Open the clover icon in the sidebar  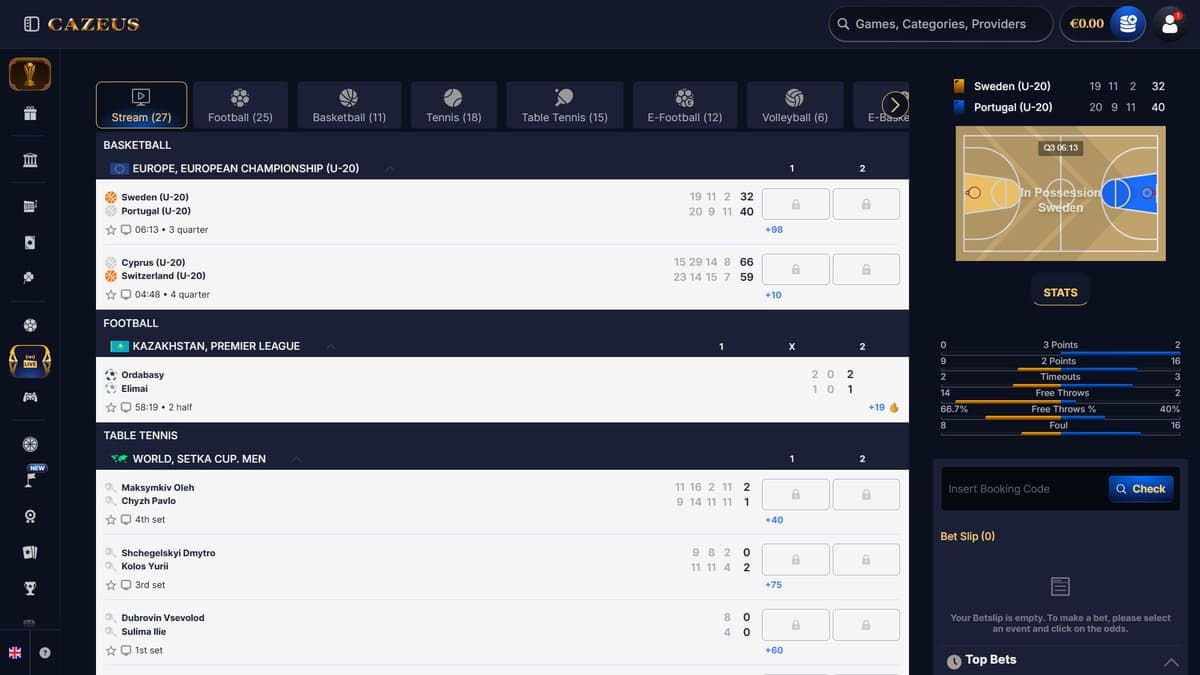point(30,277)
